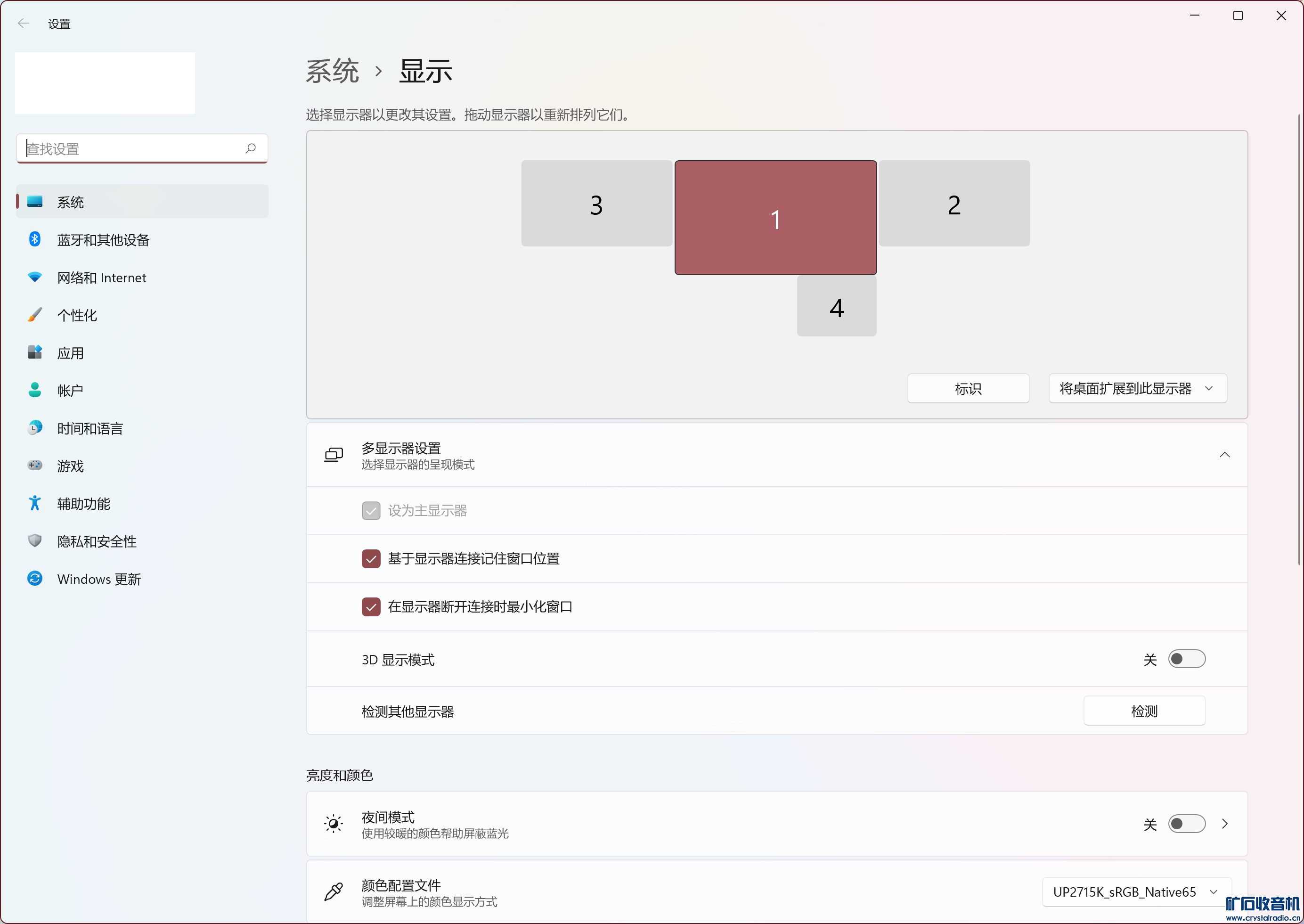
Task: Click the gaming controller icon
Action: point(35,466)
